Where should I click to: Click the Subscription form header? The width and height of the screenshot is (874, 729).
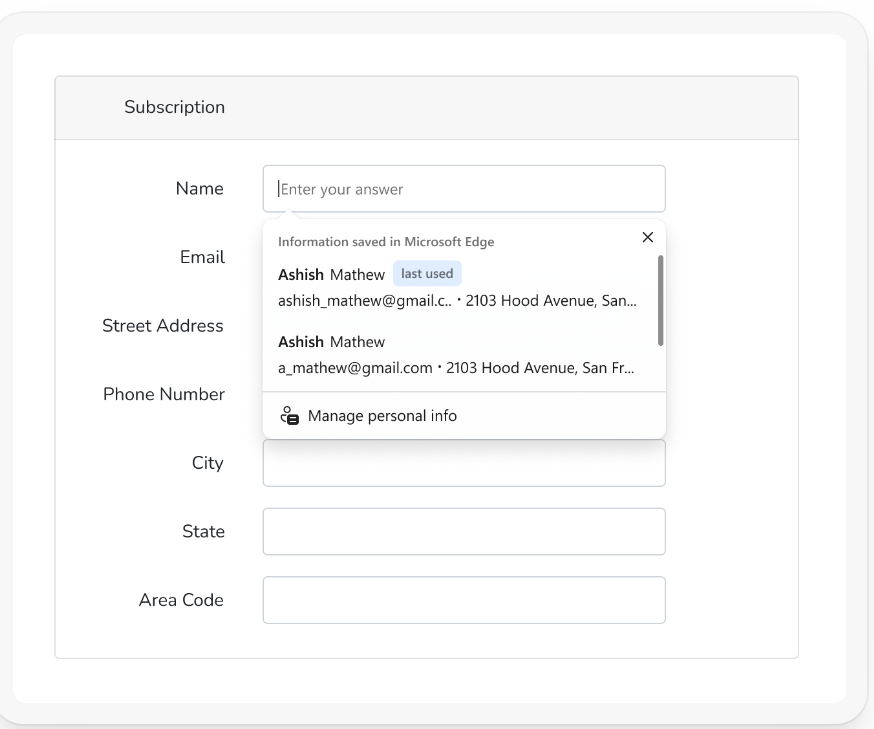tap(174, 107)
